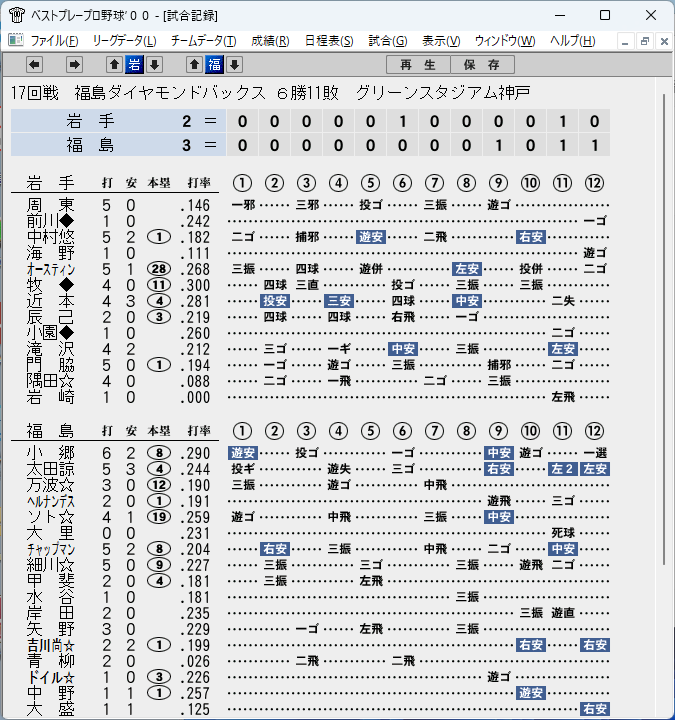Click inning ⑫ header in 岩手 table
Image resolution: width=675 pixels, height=720 pixels.
(594, 183)
